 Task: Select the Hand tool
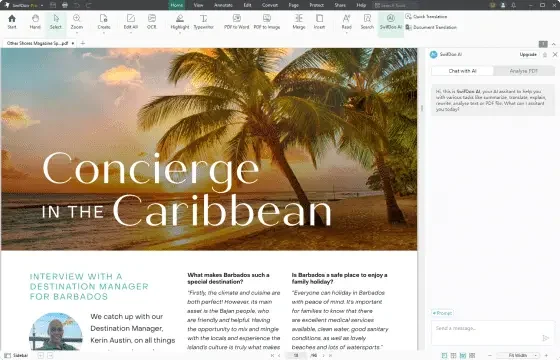pos(35,22)
